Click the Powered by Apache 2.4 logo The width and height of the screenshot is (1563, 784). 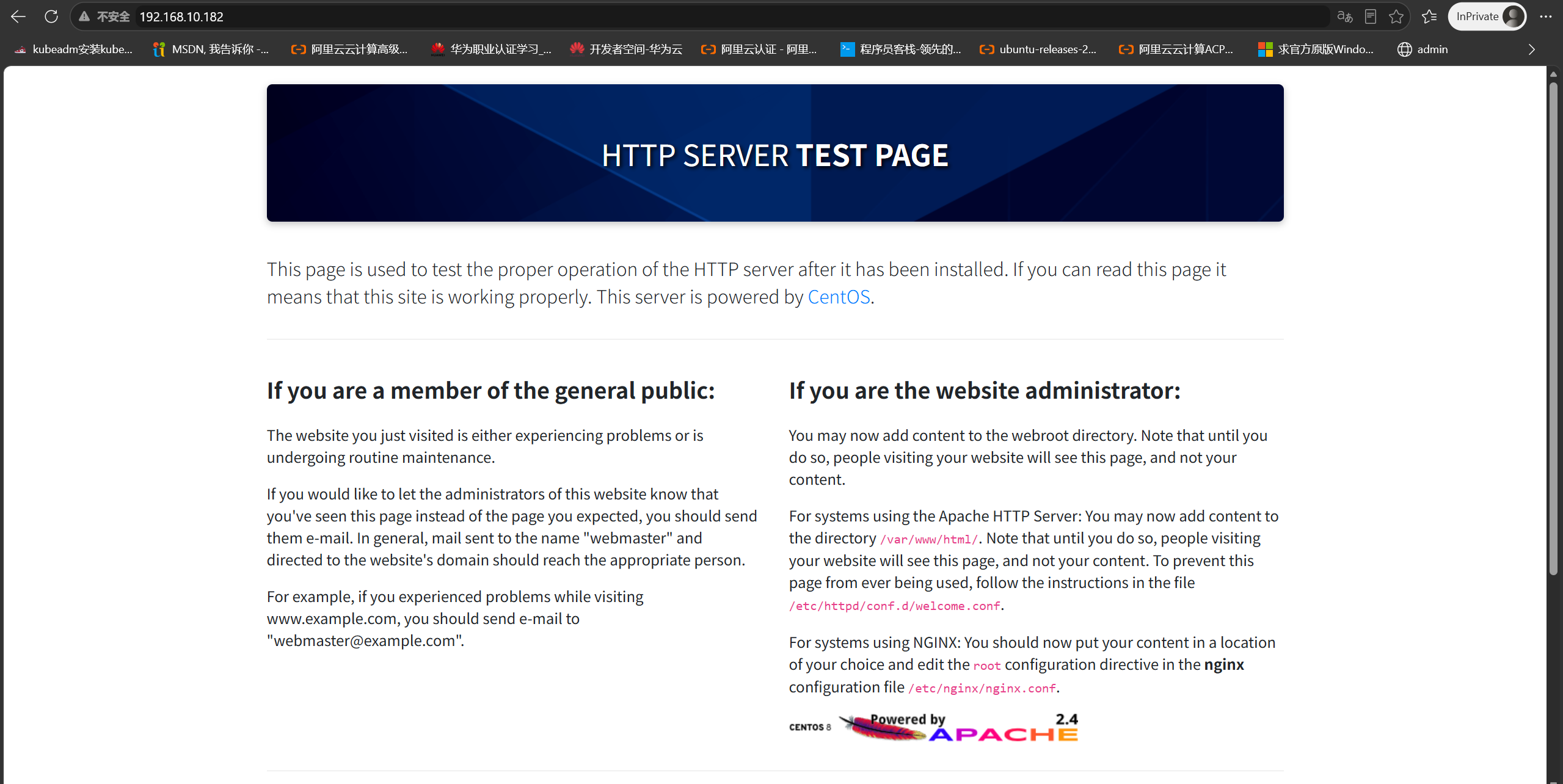click(x=959, y=727)
